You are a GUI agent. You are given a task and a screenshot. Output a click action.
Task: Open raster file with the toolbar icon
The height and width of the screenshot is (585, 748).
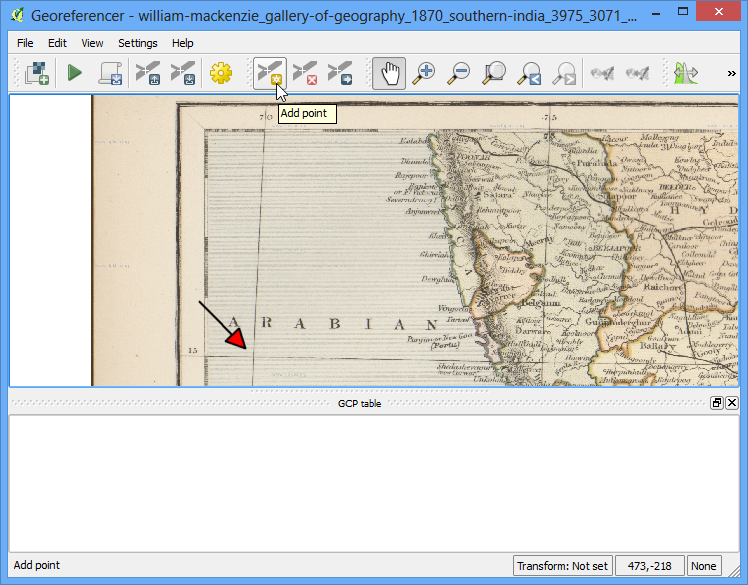tap(37, 73)
